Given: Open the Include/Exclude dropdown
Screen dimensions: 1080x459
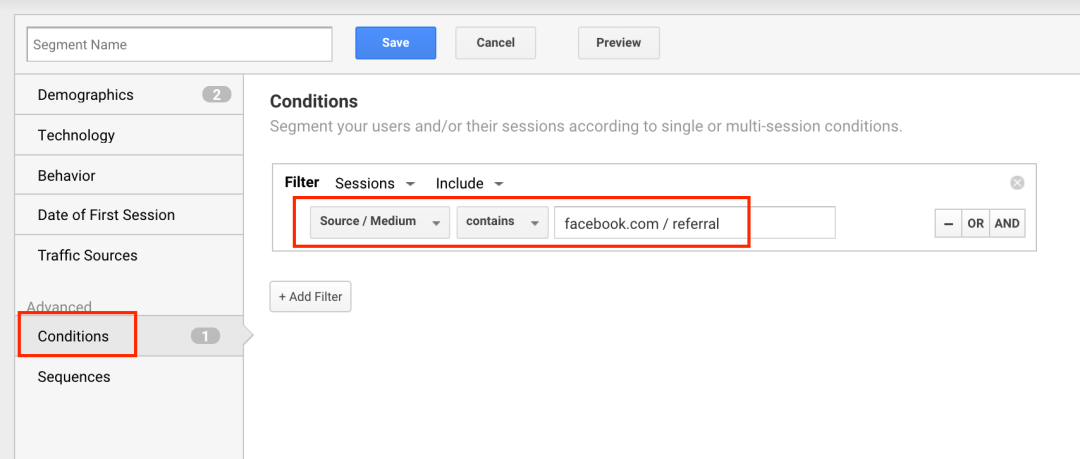Looking at the screenshot, I should coord(470,184).
